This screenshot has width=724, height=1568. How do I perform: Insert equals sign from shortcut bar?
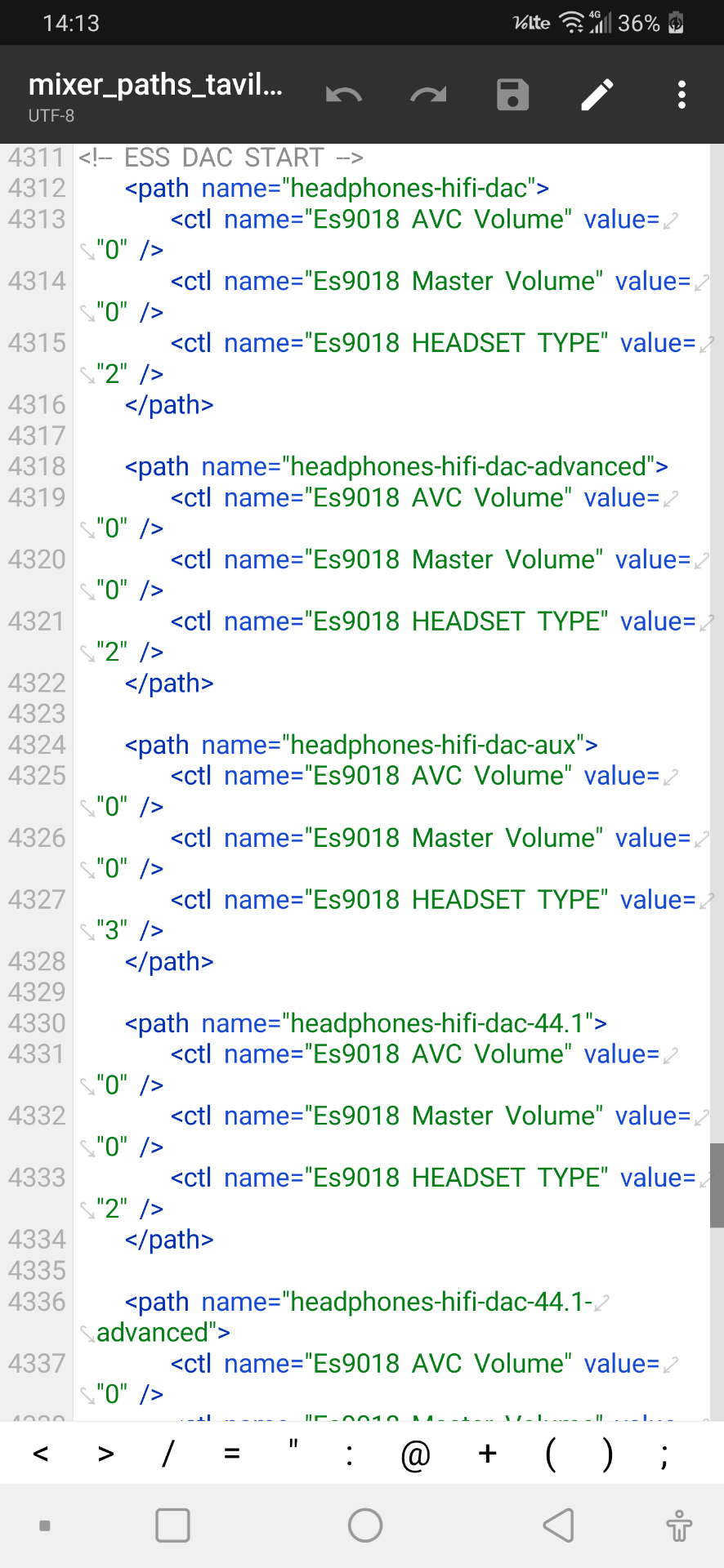click(232, 1454)
